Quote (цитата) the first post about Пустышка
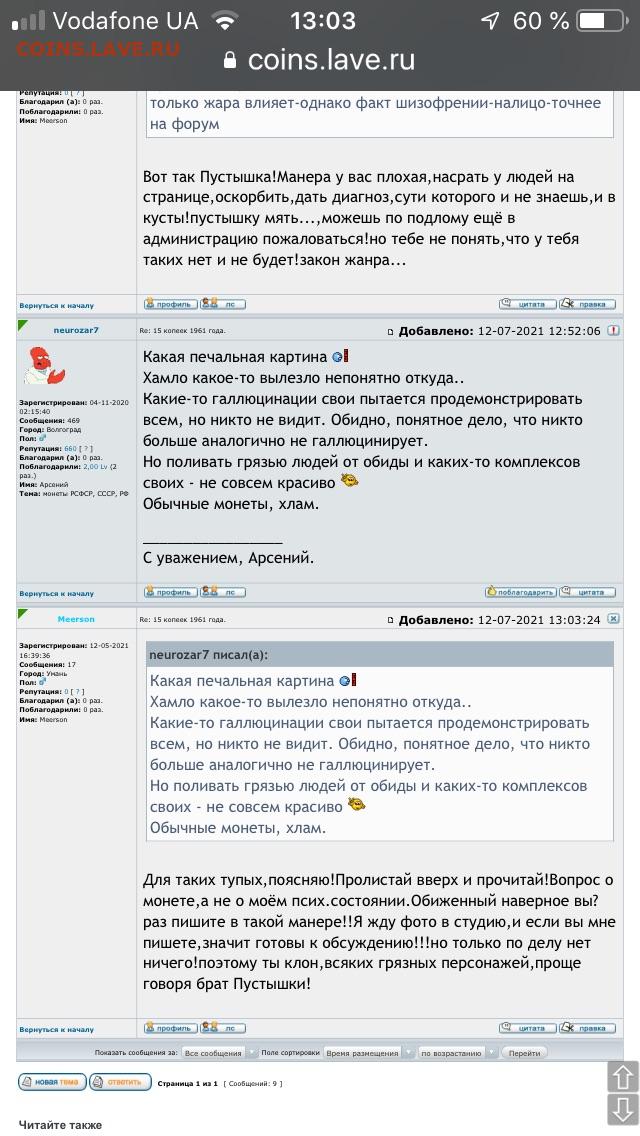 [x=527, y=304]
